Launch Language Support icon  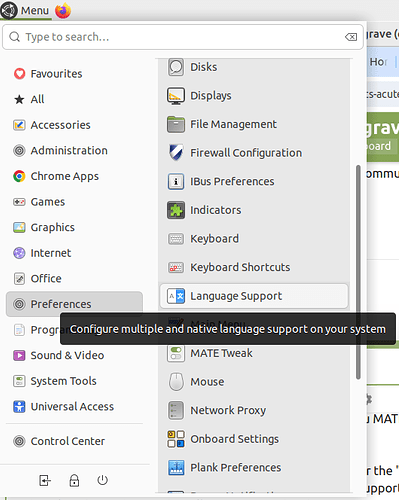pyautogui.click(x=176, y=296)
